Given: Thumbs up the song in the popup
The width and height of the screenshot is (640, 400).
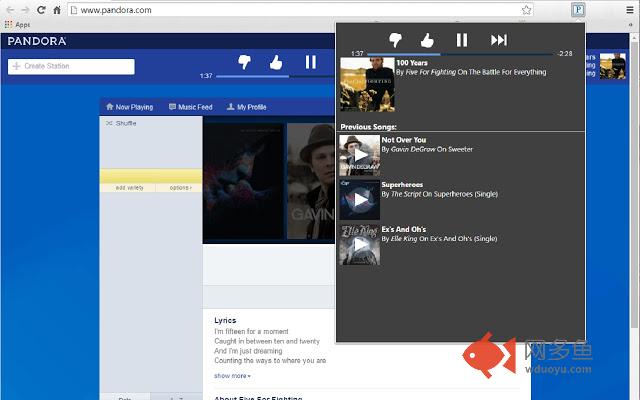Looking at the screenshot, I should tap(427, 40).
